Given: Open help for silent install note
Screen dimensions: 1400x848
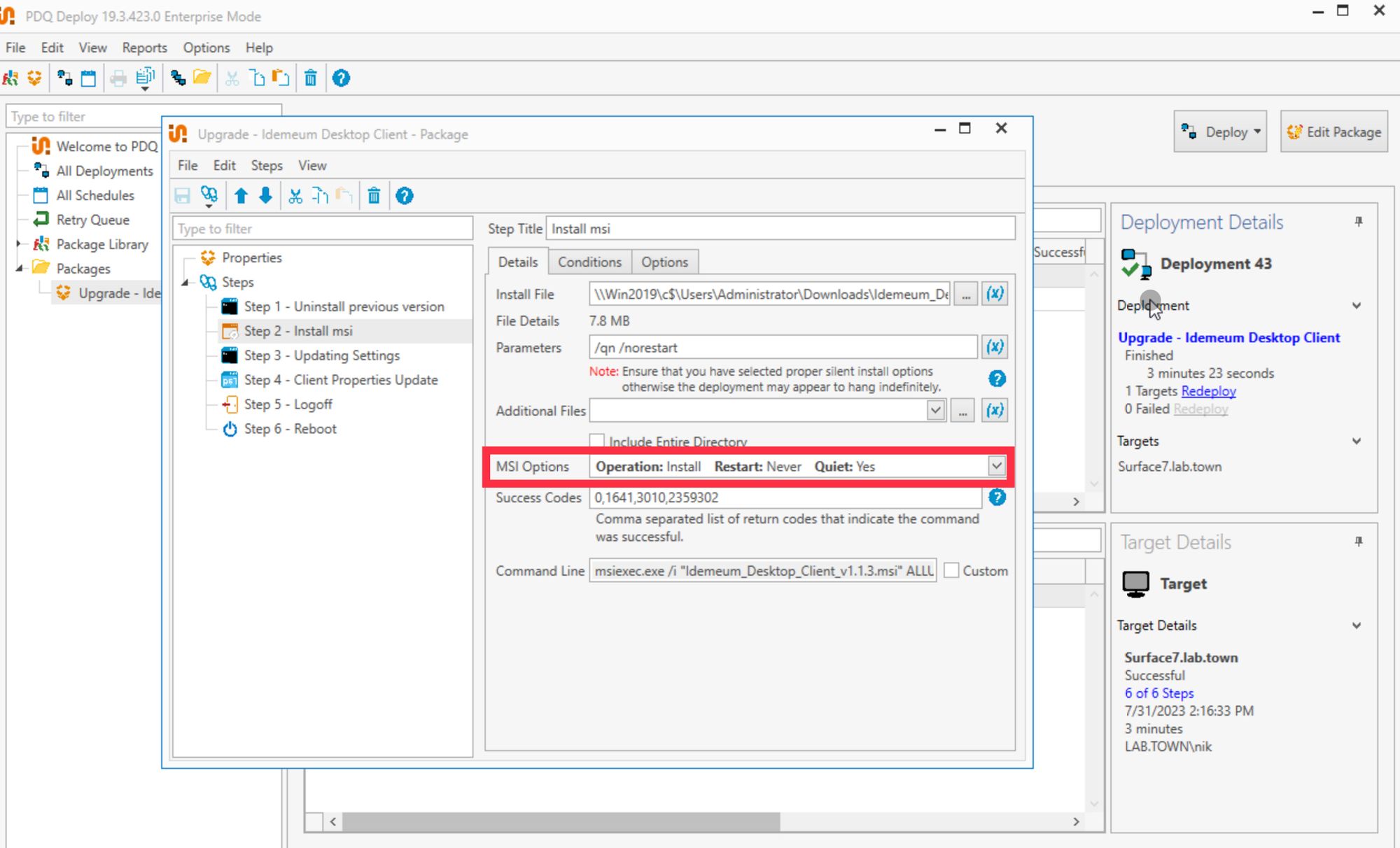Looking at the screenshot, I should pyautogui.click(x=997, y=379).
